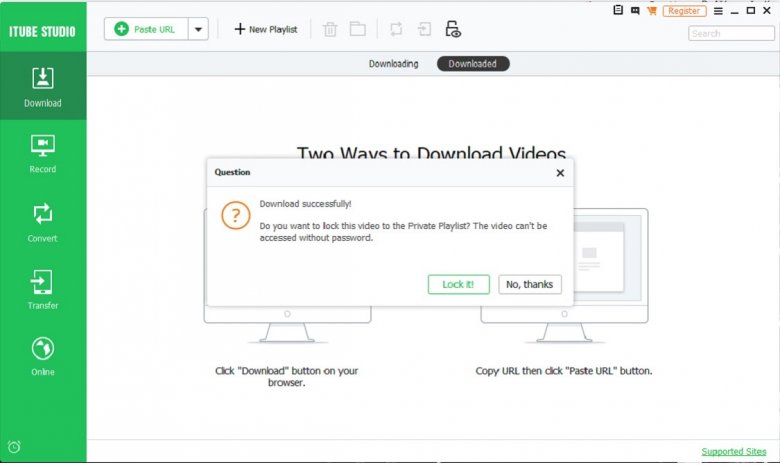
Task: Click the shopping cart purchase icon
Action: click(x=652, y=11)
